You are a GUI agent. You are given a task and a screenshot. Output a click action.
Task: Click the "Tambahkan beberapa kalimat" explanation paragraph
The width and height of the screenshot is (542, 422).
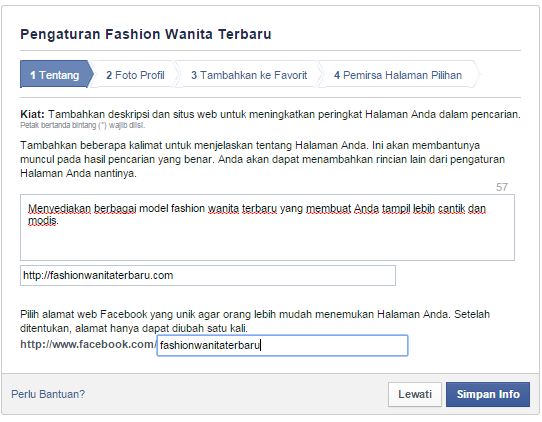(262, 159)
